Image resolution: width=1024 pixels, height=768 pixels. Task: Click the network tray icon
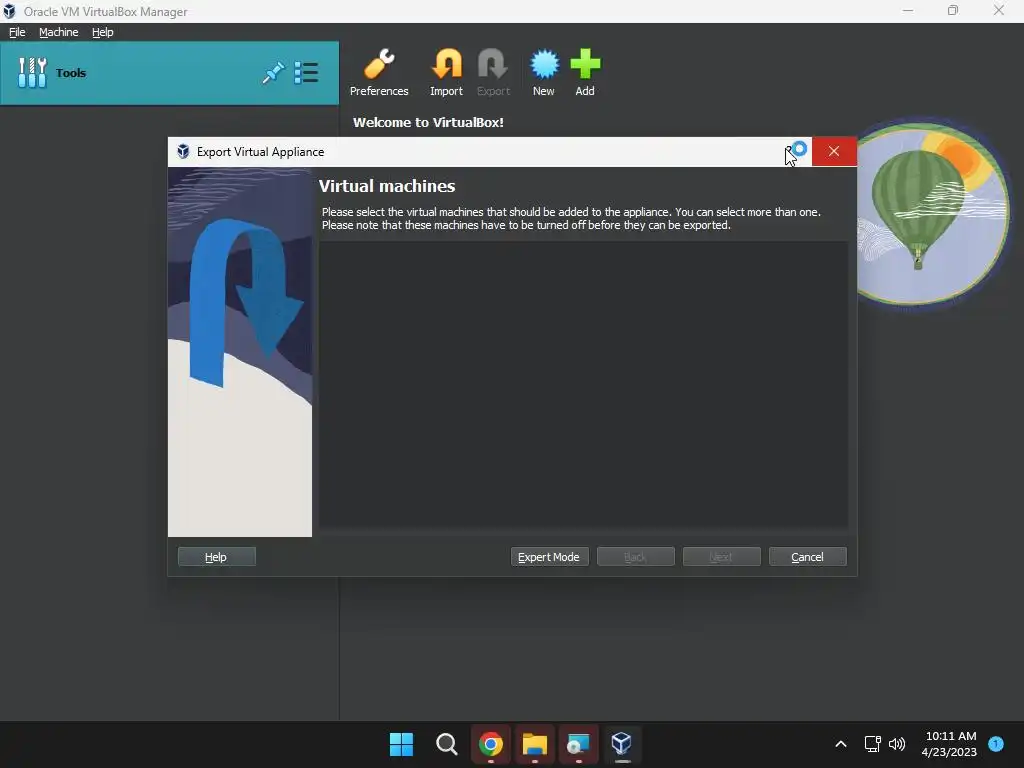coord(872,744)
